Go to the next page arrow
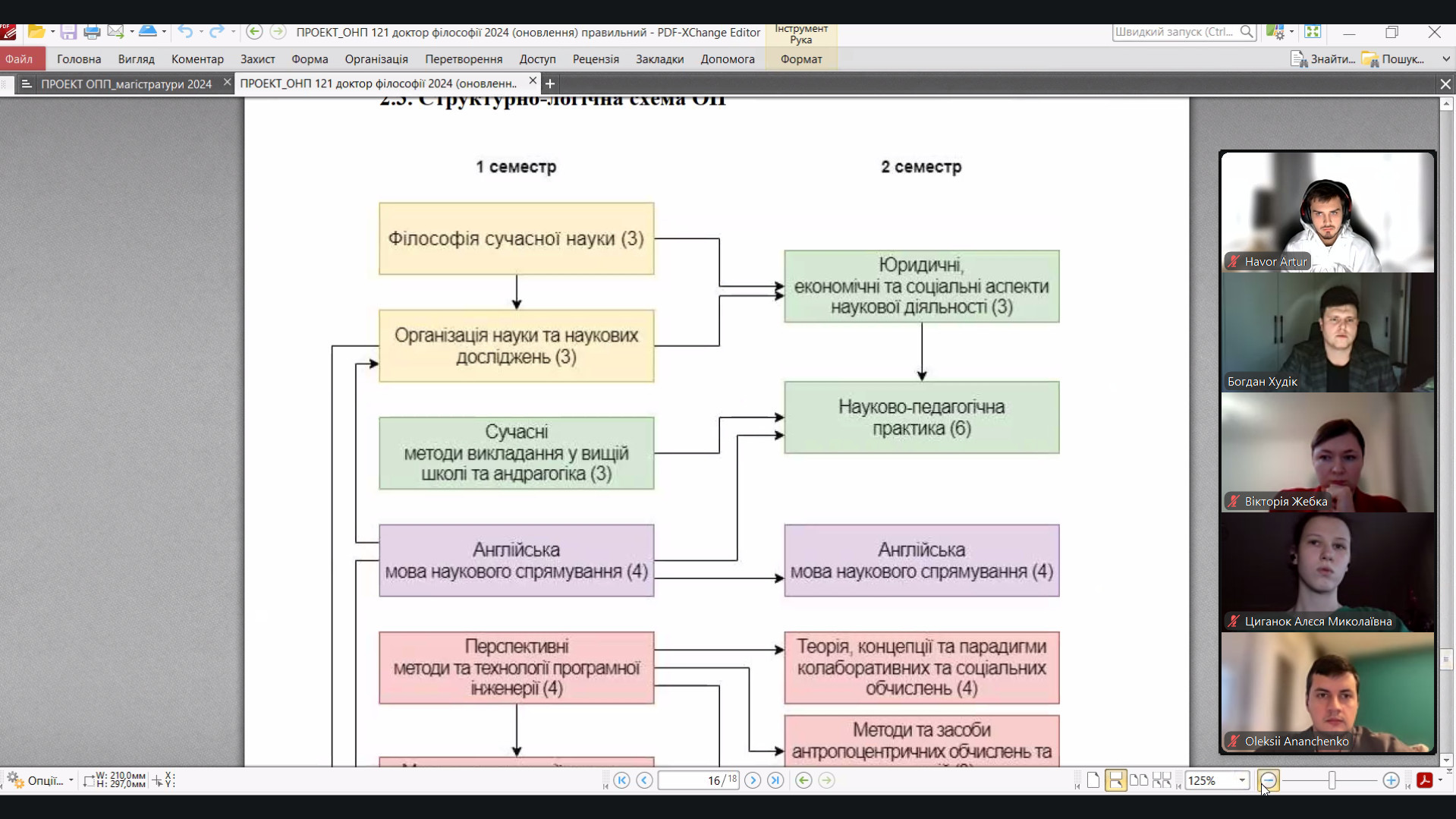Viewport: 1456px width, 819px height. 752,780
